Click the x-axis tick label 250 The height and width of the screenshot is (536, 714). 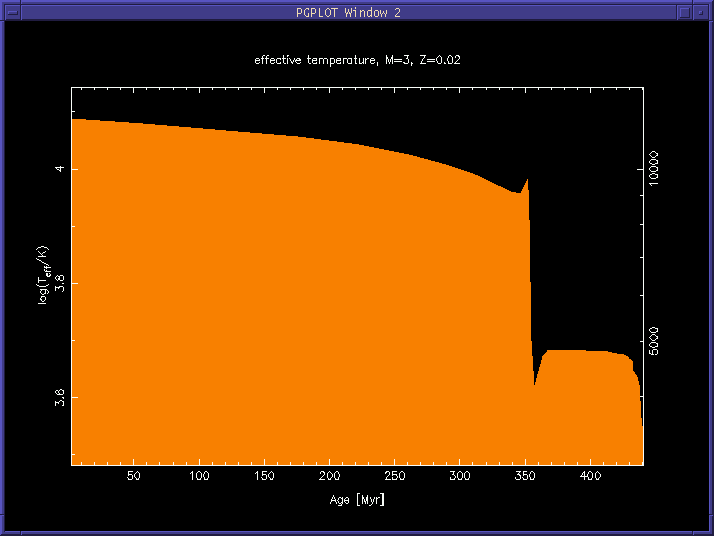coord(394,476)
